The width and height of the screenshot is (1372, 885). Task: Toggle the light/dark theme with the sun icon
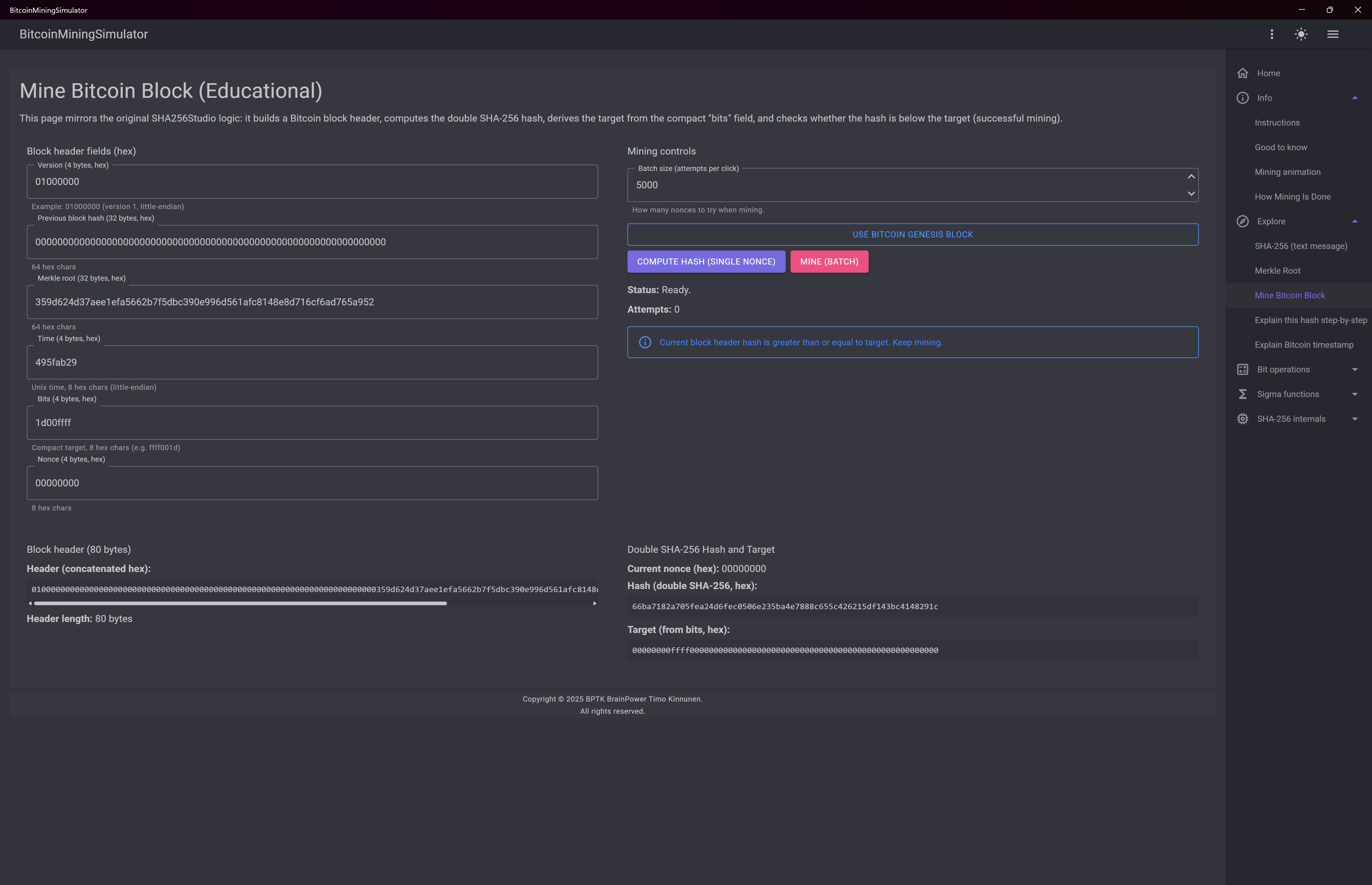1301,34
